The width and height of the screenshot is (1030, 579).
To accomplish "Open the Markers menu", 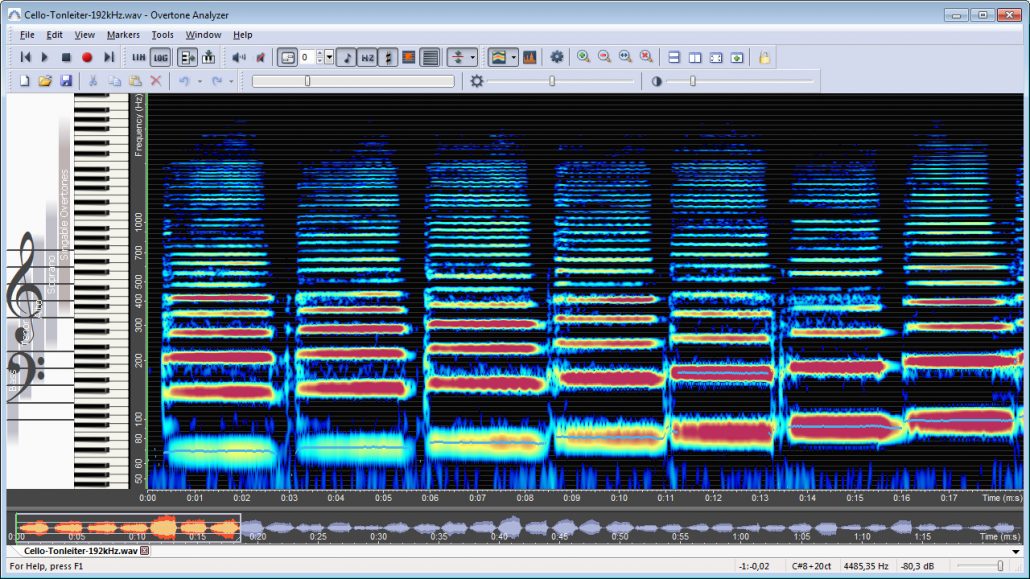I will pos(124,34).
